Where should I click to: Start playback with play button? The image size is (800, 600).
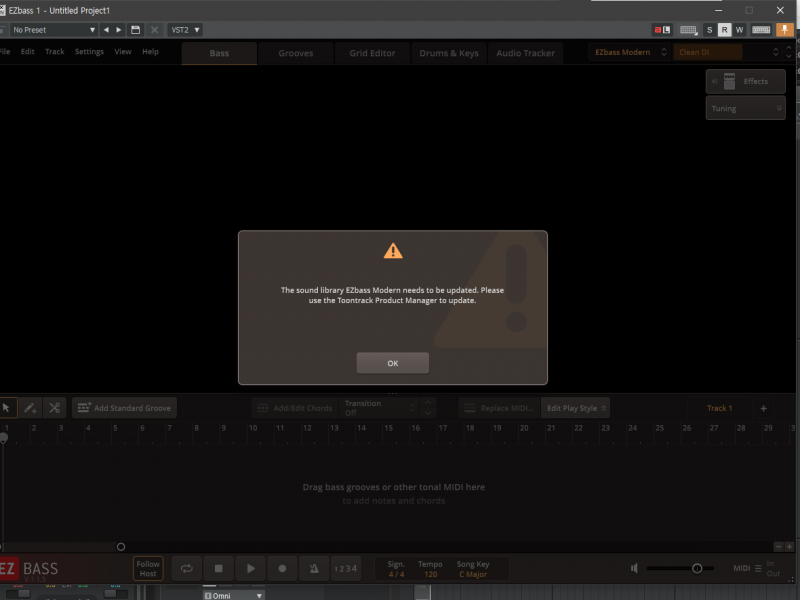(x=251, y=568)
